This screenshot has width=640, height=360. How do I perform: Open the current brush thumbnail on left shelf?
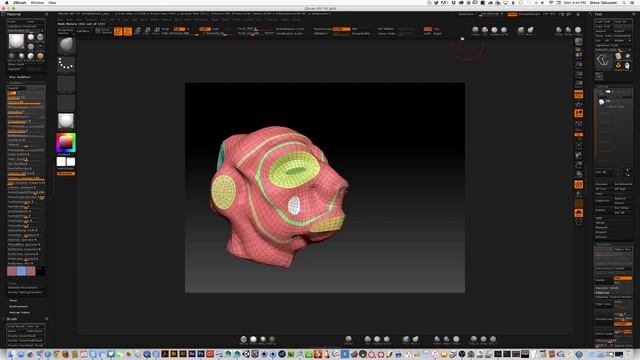pos(66,45)
